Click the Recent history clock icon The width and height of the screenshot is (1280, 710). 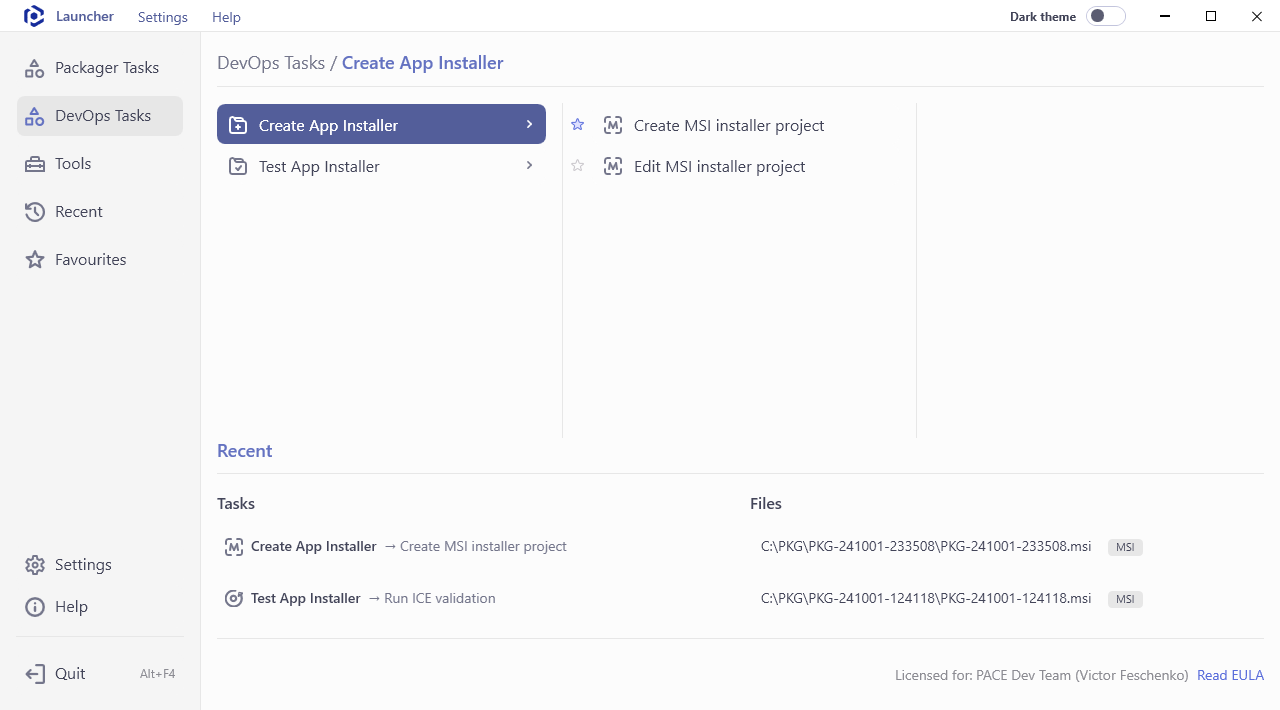click(x=35, y=212)
